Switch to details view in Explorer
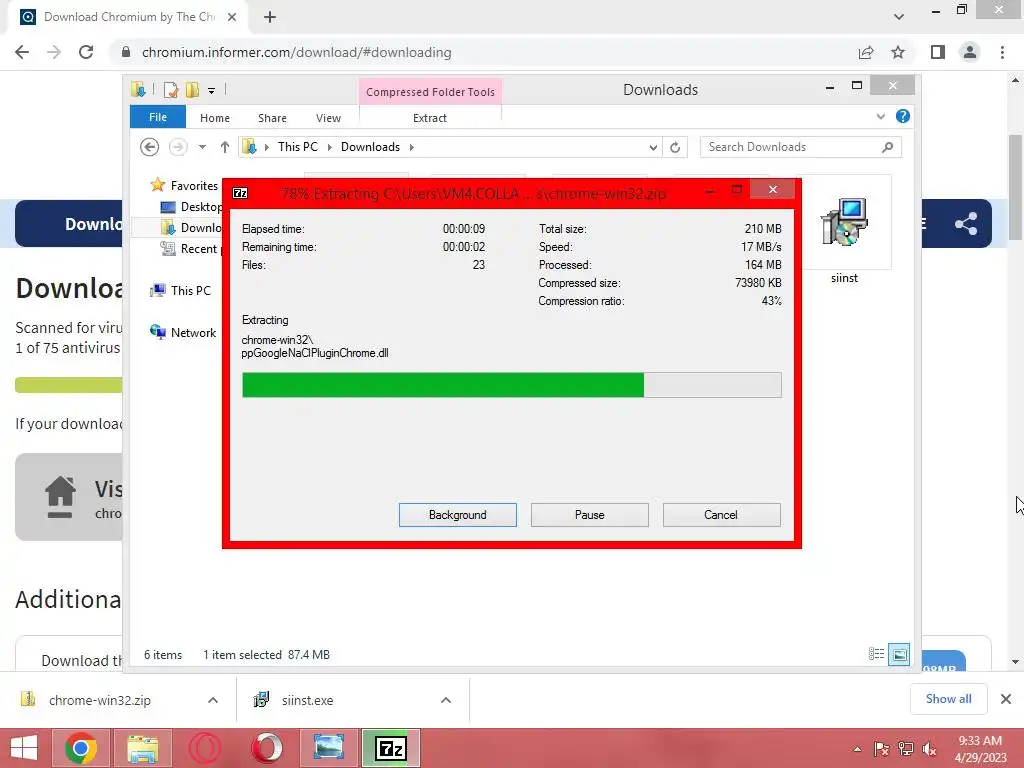 pos(876,654)
